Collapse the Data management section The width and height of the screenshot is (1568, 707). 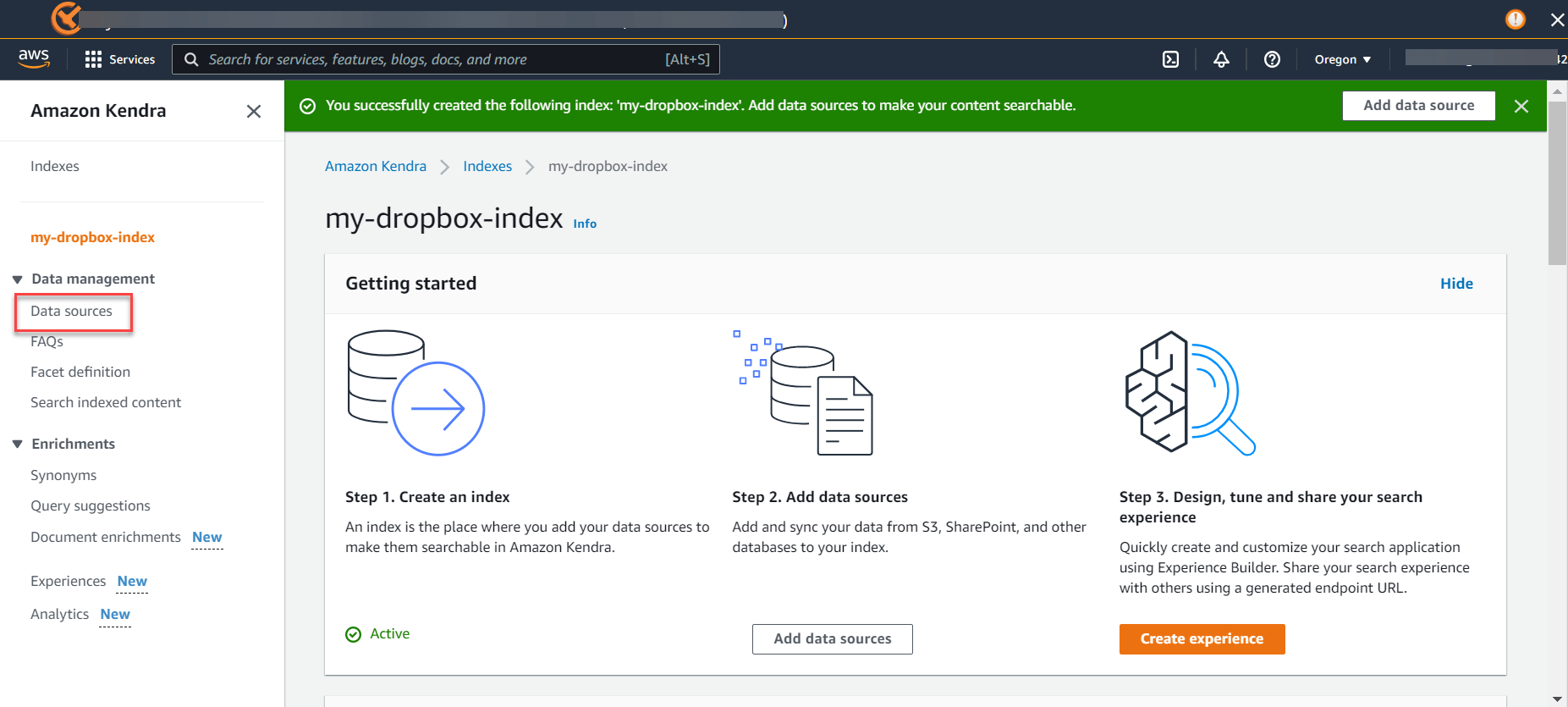(17, 279)
